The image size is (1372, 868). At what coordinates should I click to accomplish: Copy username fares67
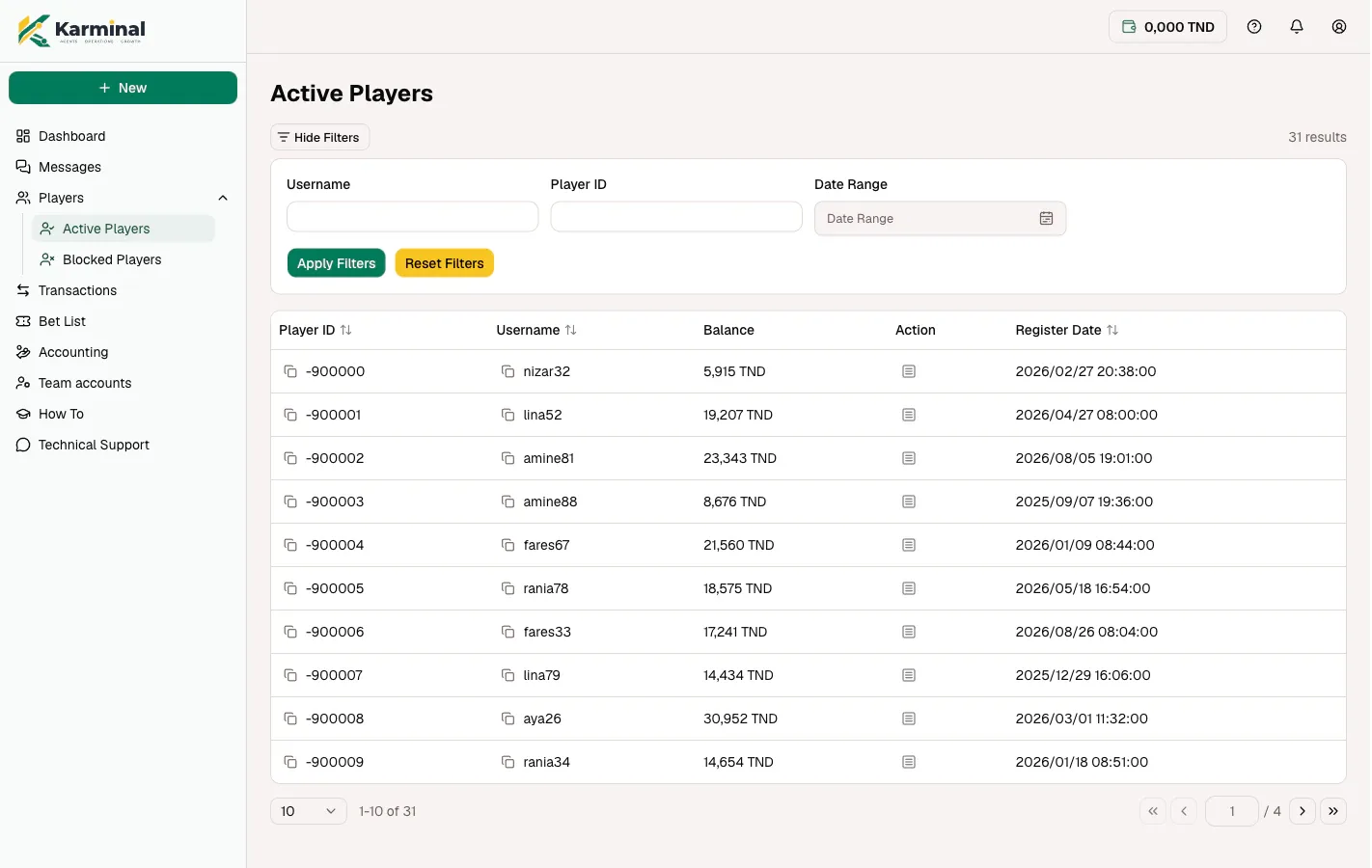[x=508, y=545]
